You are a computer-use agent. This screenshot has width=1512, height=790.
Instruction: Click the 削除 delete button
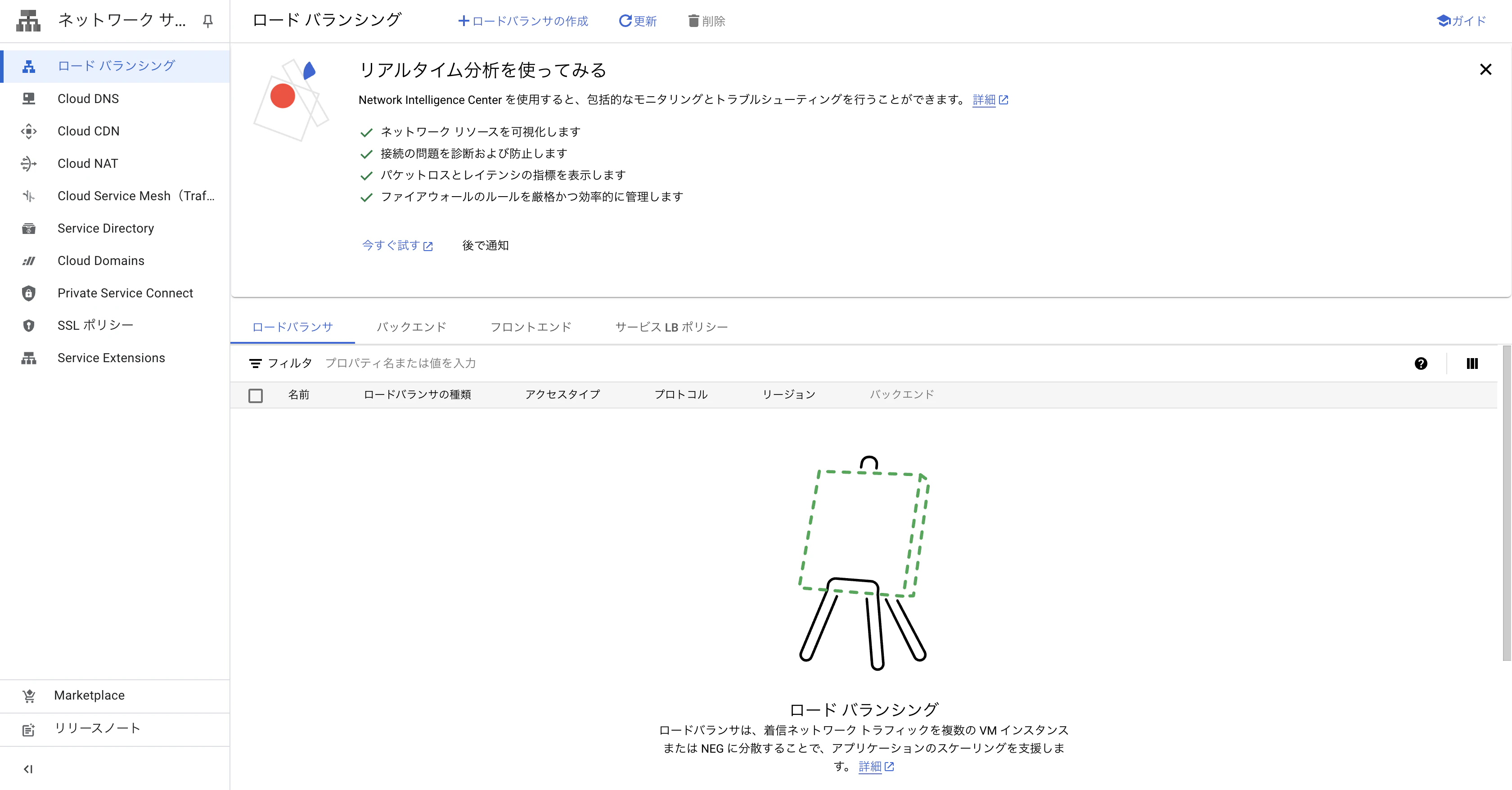706,21
